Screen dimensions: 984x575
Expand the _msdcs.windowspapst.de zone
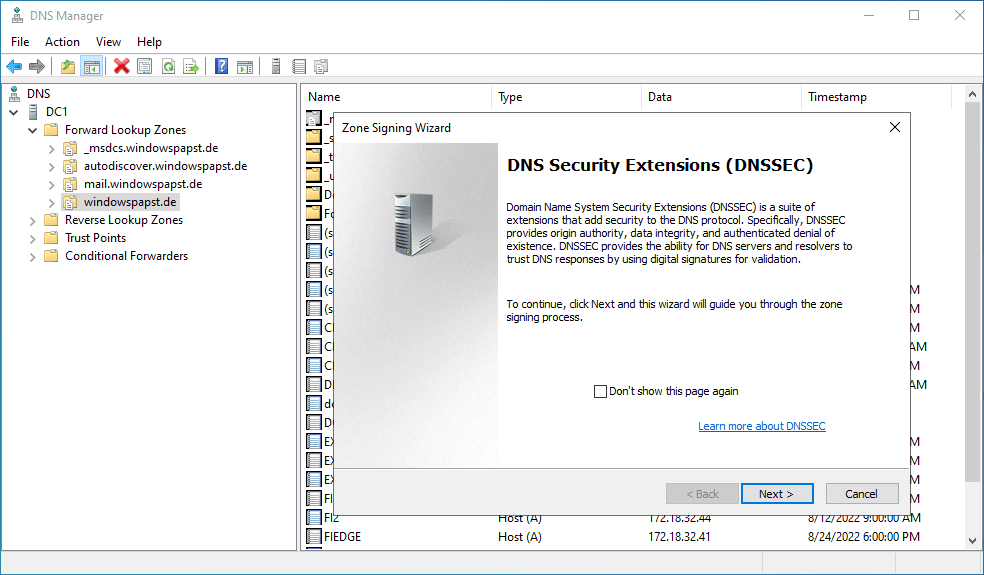[x=52, y=148]
